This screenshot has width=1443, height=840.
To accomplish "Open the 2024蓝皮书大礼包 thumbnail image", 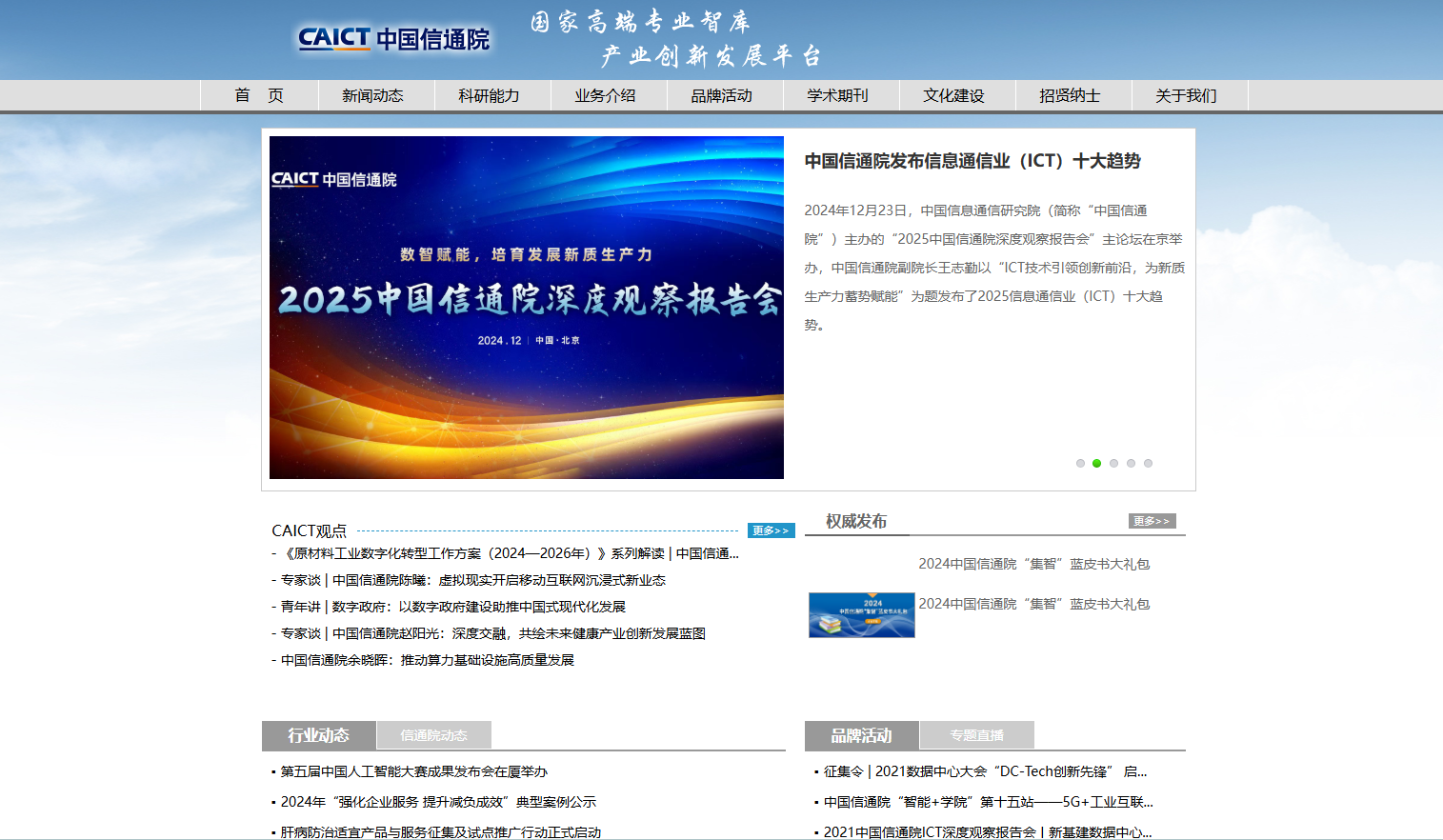I will pyautogui.click(x=860, y=614).
